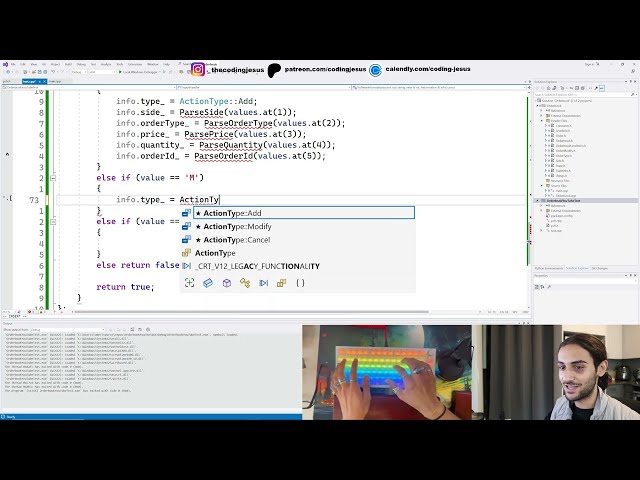Select ActionType::Add autocomplete suggestion
The width and height of the screenshot is (640, 480).
pos(304,213)
